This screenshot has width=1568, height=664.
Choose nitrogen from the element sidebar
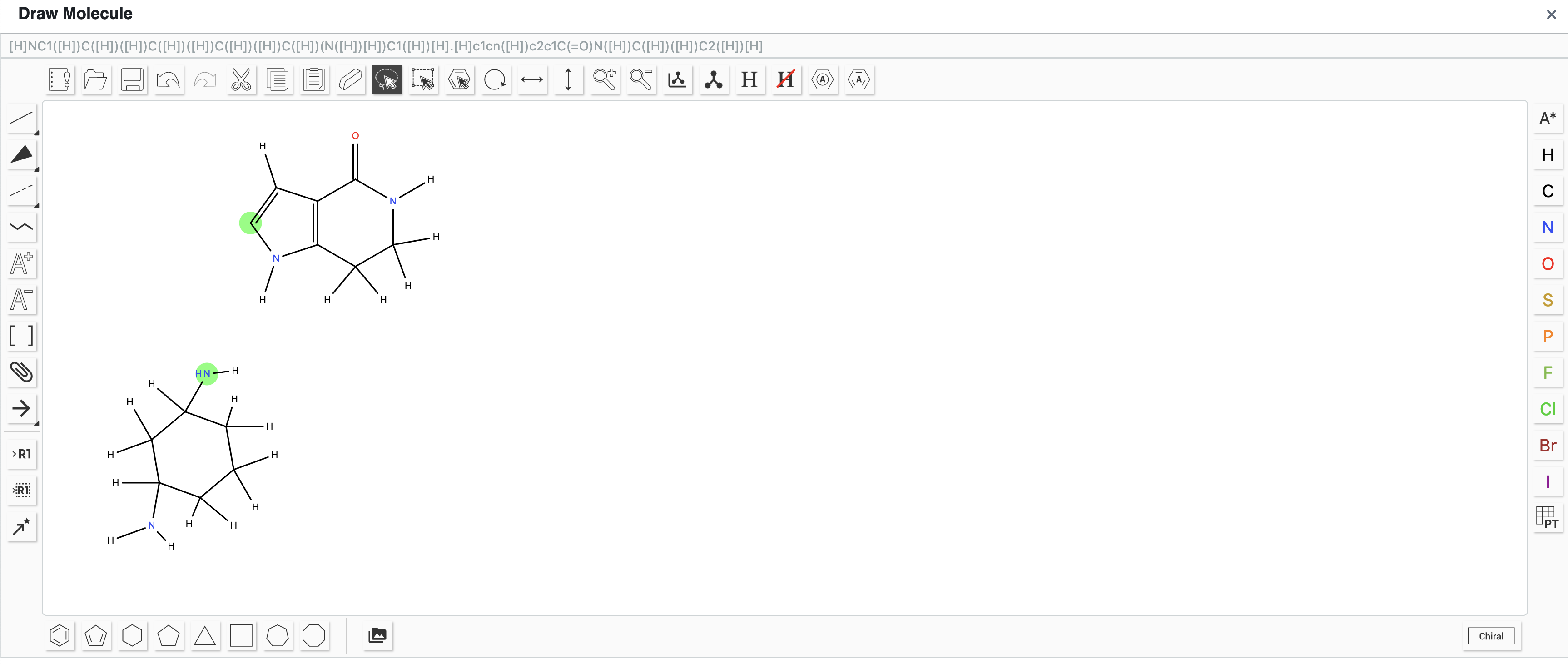[1548, 227]
